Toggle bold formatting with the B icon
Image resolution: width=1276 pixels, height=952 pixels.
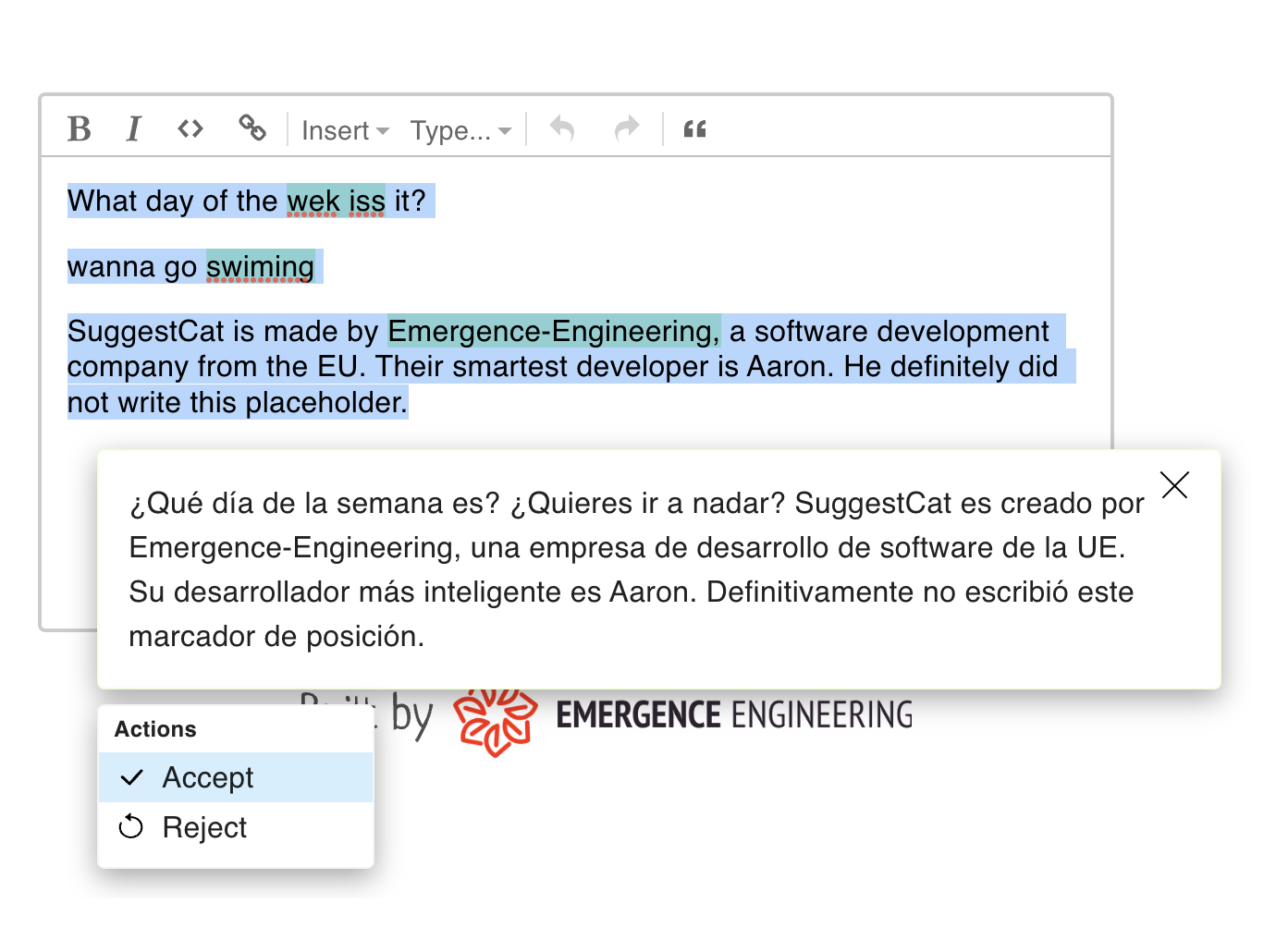pos(80,128)
